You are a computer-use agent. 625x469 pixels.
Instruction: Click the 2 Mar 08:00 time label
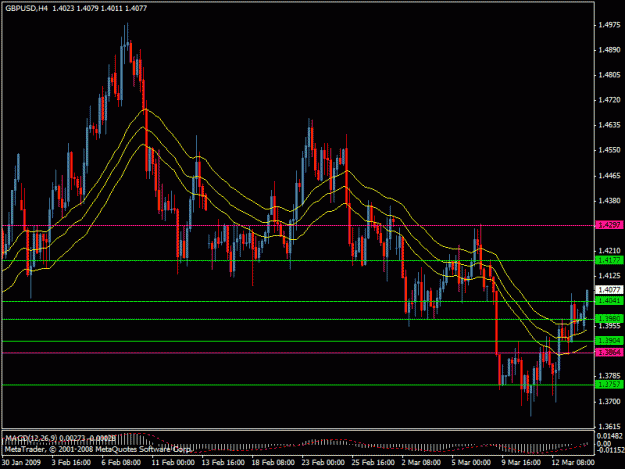(421, 463)
